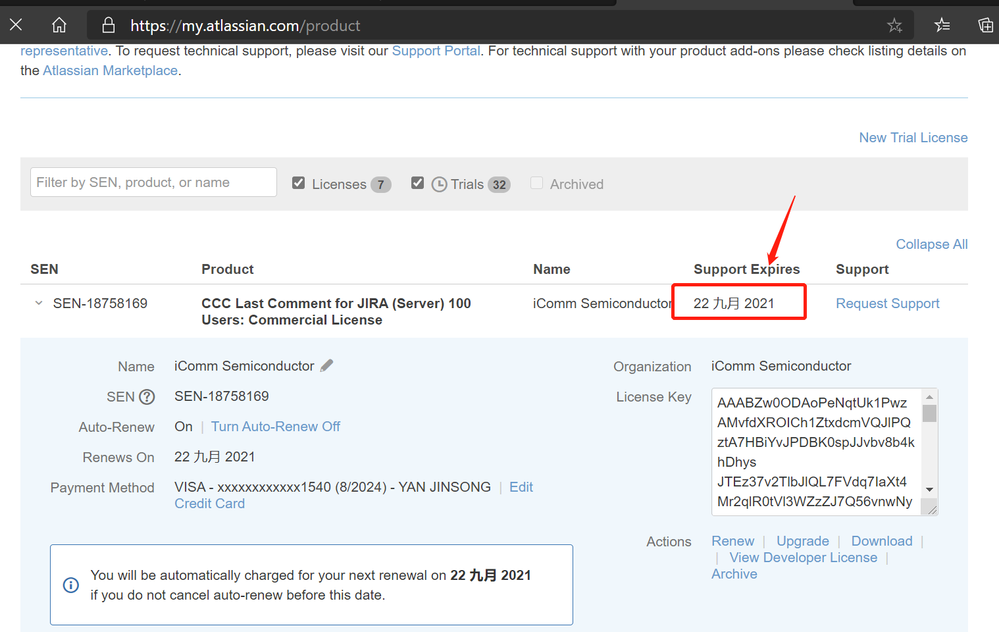Focus the Filter by SEN input field
999x632 pixels.
(x=154, y=182)
